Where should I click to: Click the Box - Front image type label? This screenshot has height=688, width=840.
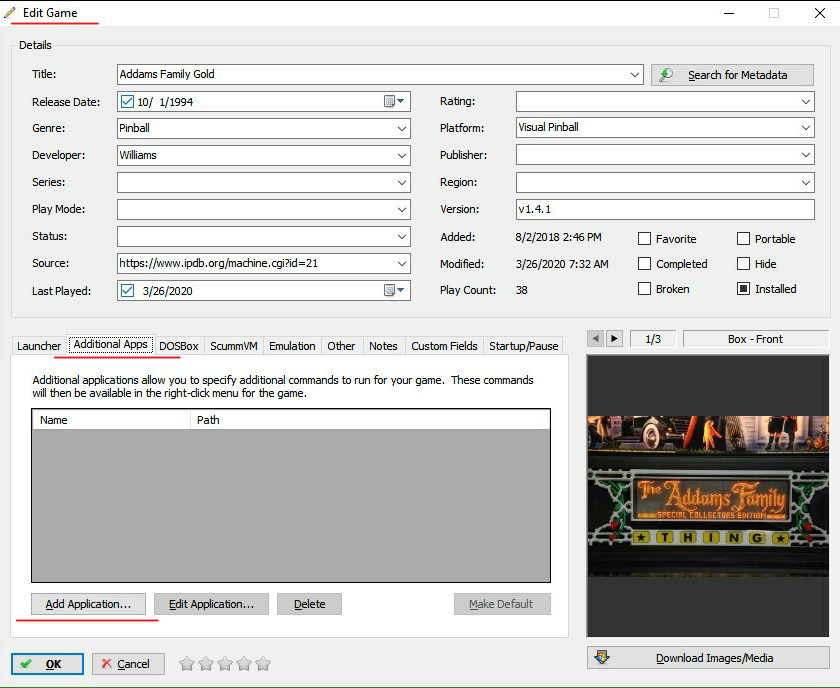click(x=755, y=339)
